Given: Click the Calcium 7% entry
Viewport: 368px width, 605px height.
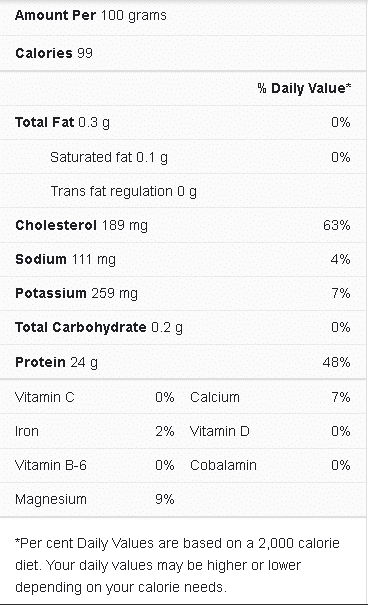Looking at the screenshot, I should (270, 397).
